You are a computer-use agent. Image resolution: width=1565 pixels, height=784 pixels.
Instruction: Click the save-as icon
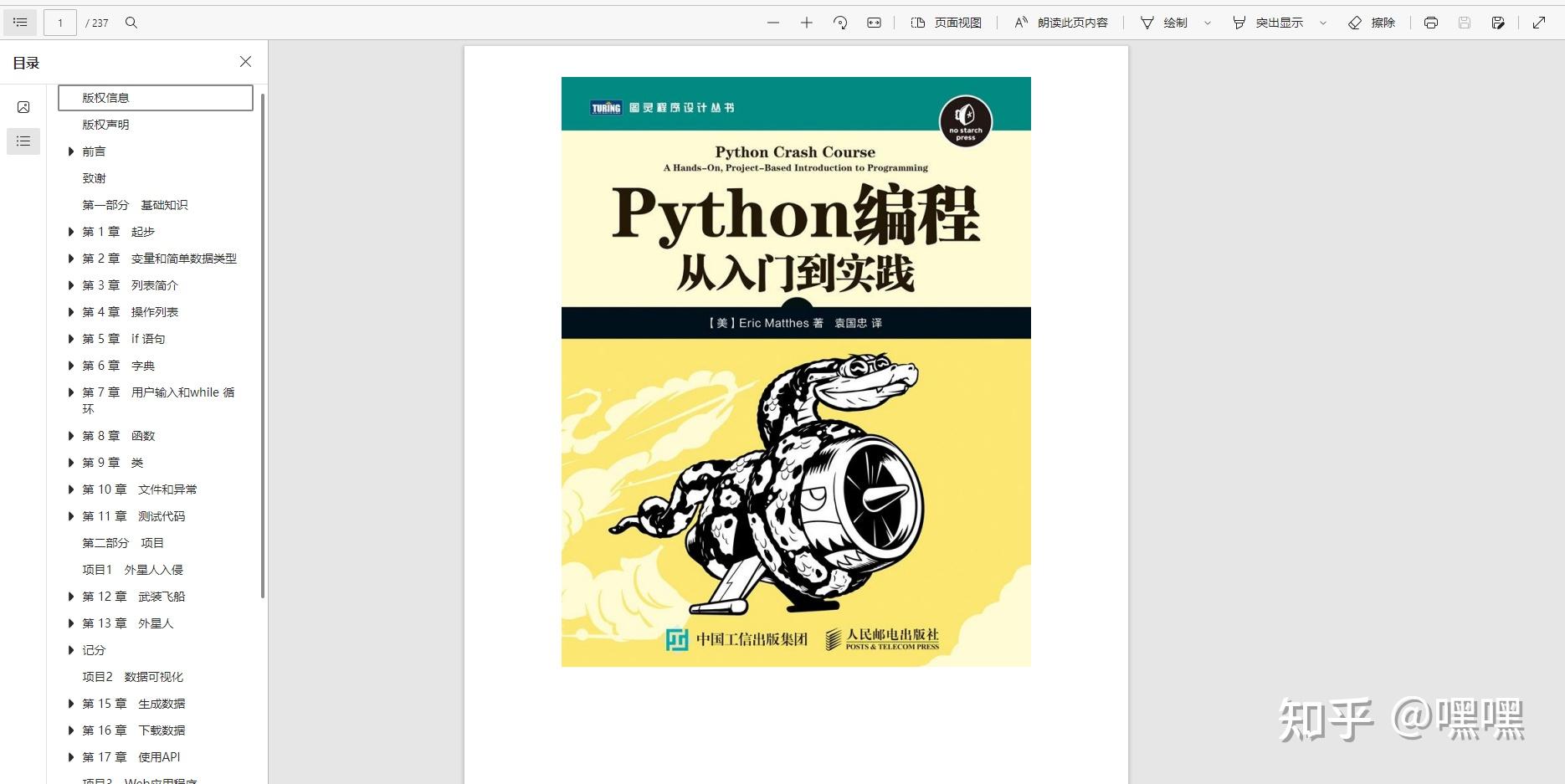tap(1498, 23)
